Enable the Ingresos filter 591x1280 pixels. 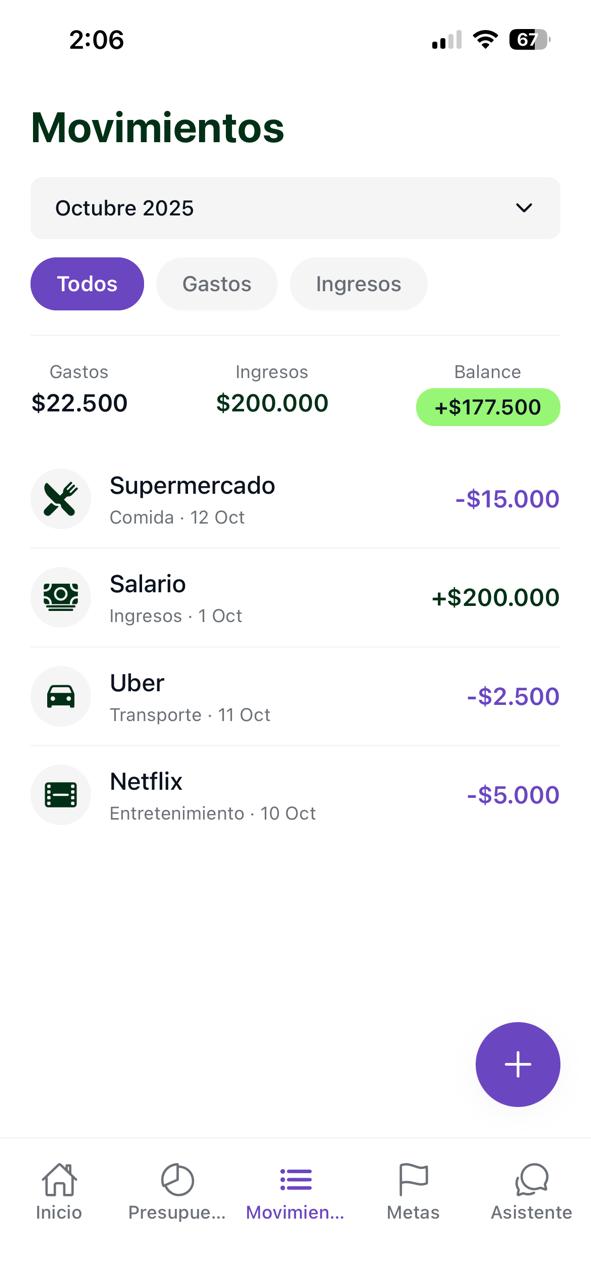(x=358, y=284)
